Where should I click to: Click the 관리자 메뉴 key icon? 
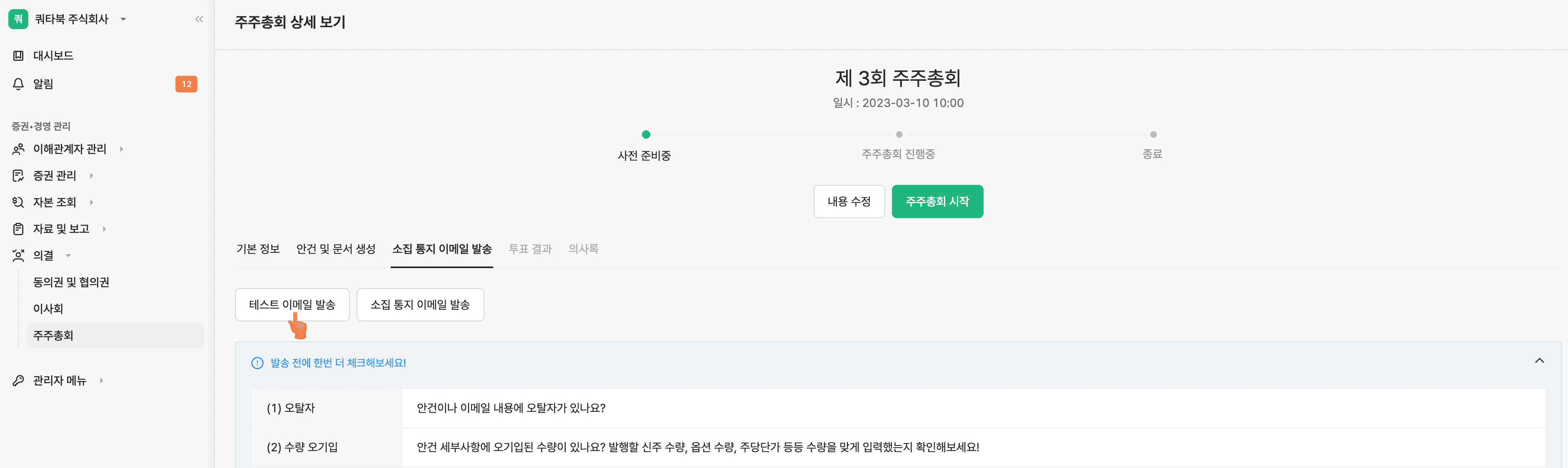click(x=18, y=381)
